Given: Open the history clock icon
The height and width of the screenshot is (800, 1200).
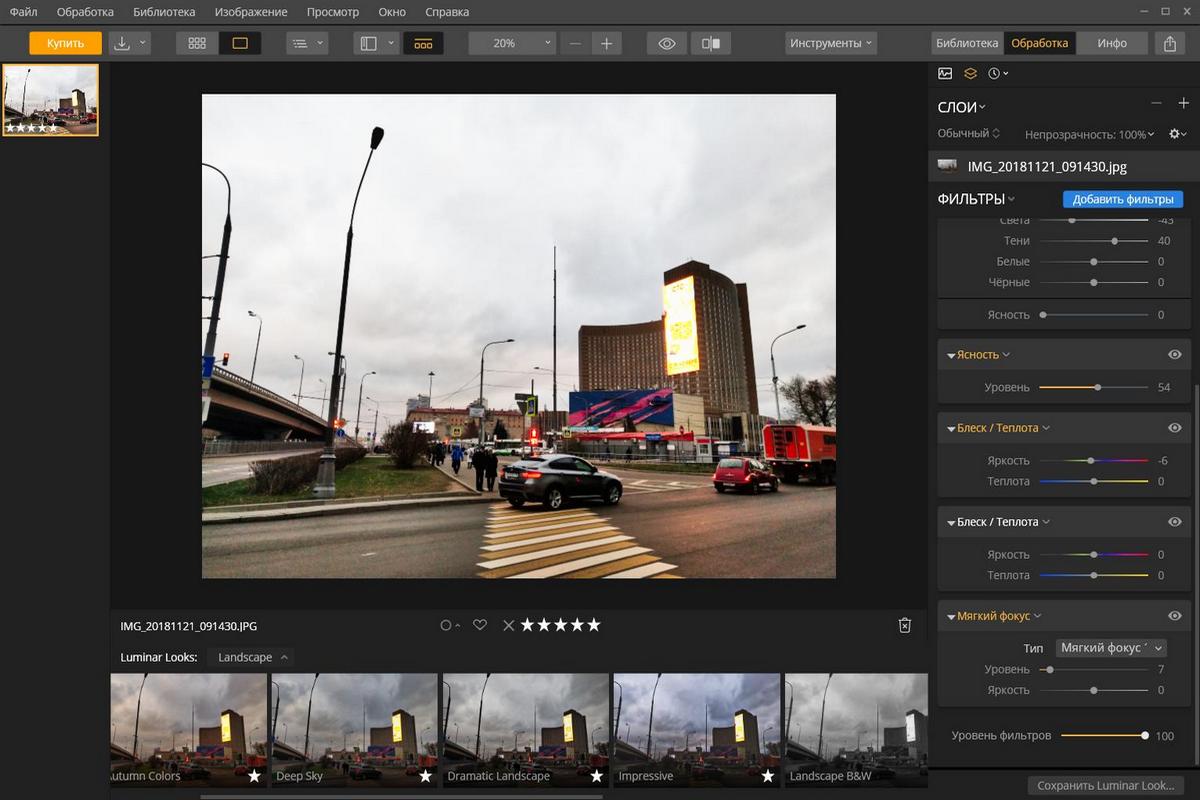Looking at the screenshot, I should tap(995, 72).
